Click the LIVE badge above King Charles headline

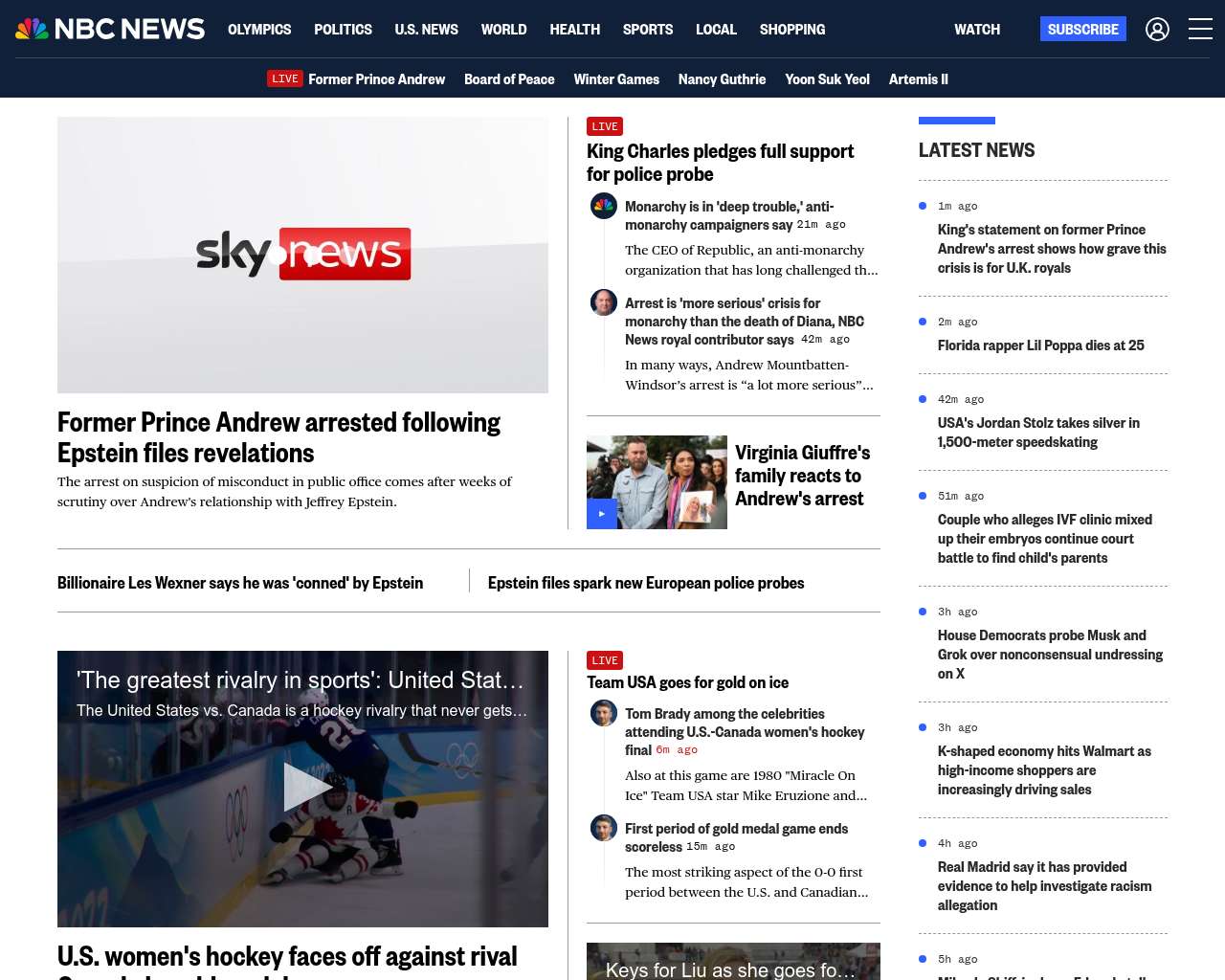click(605, 126)
